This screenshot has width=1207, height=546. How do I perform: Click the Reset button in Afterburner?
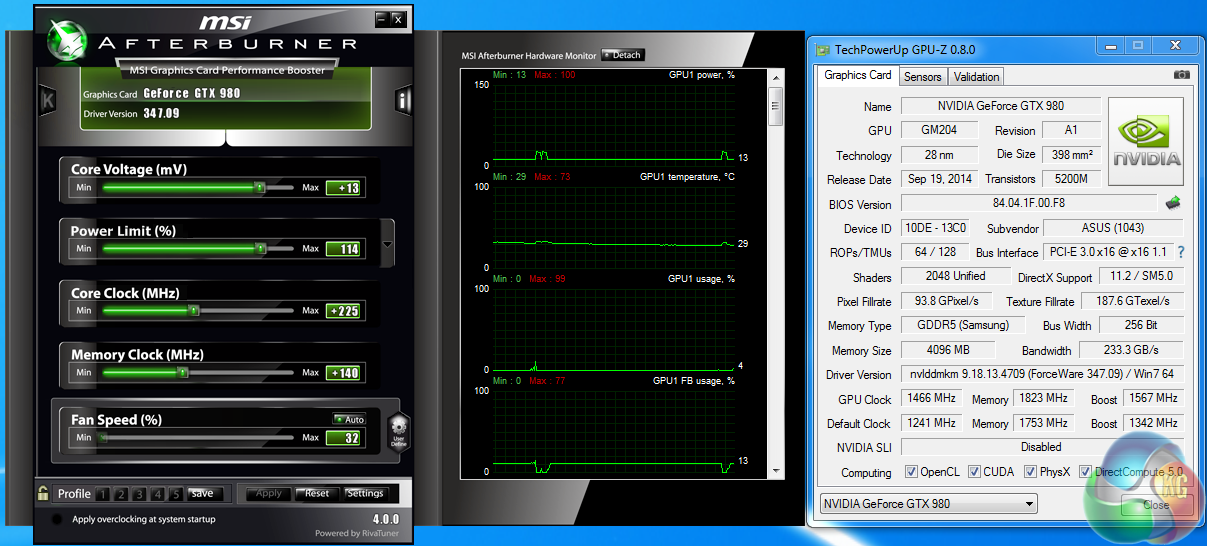click(x=317, y=493)
